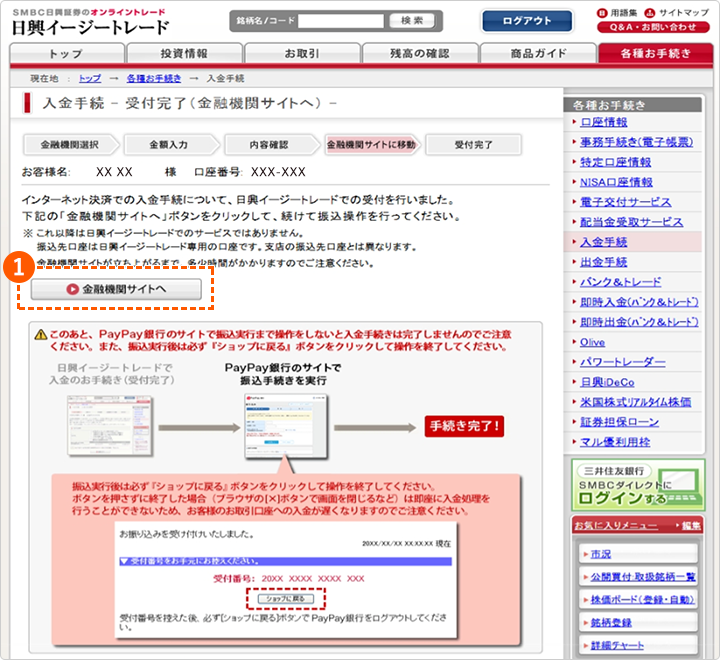Click the 口座番号: XXX-XXX text

click(x=250, y=172)
